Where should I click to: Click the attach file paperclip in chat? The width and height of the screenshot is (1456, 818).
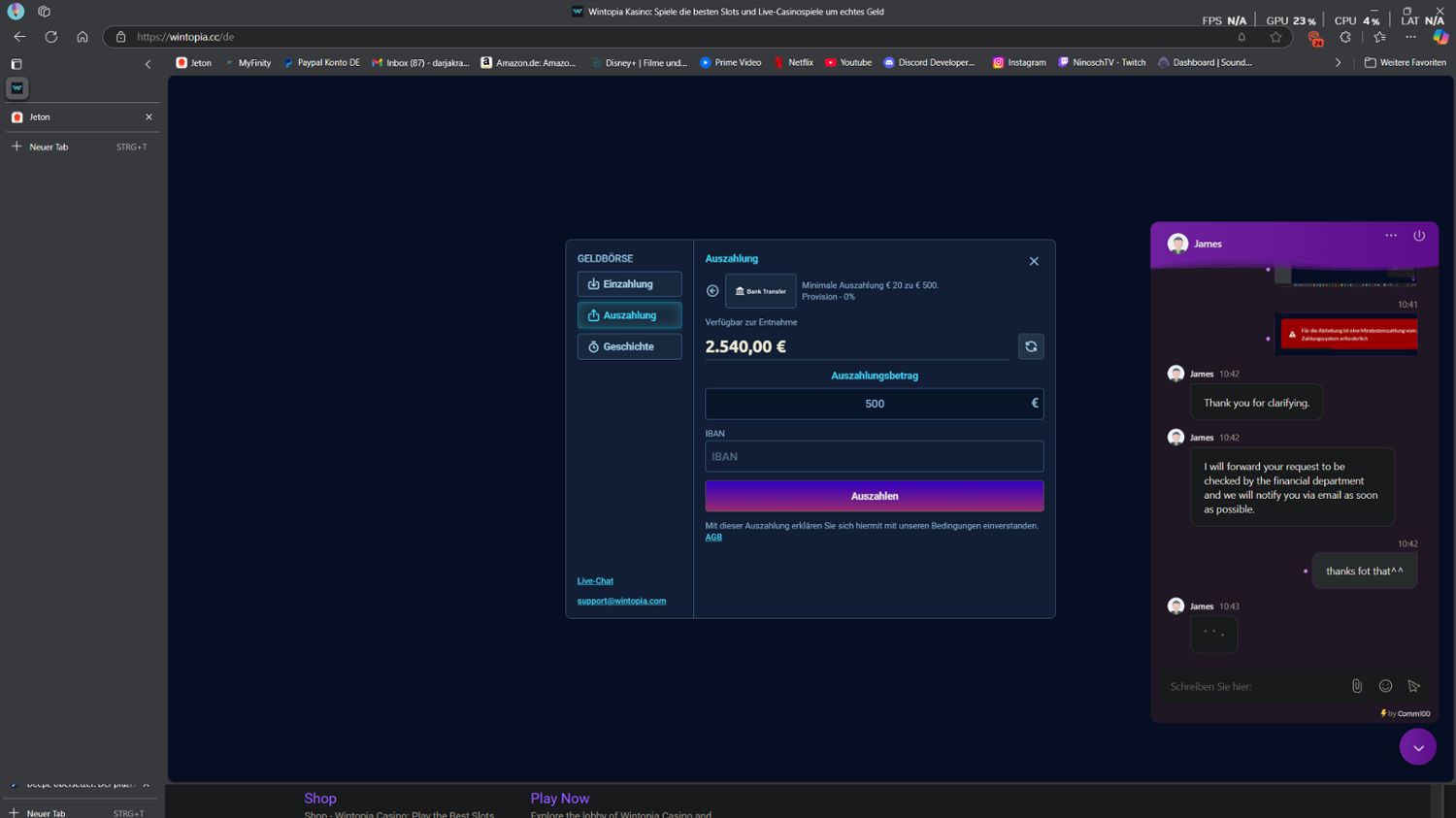(x=1357, y=686)
